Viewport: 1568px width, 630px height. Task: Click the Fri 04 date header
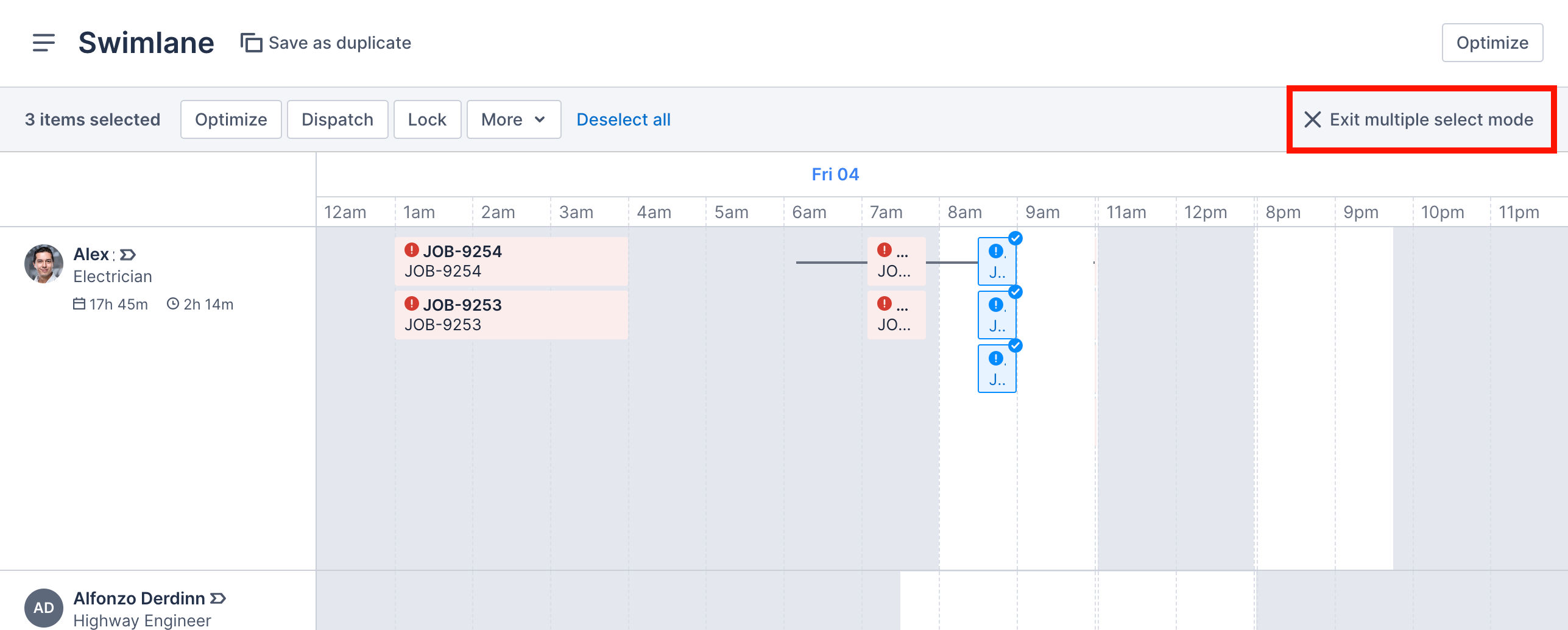click(x=835, y=174)
